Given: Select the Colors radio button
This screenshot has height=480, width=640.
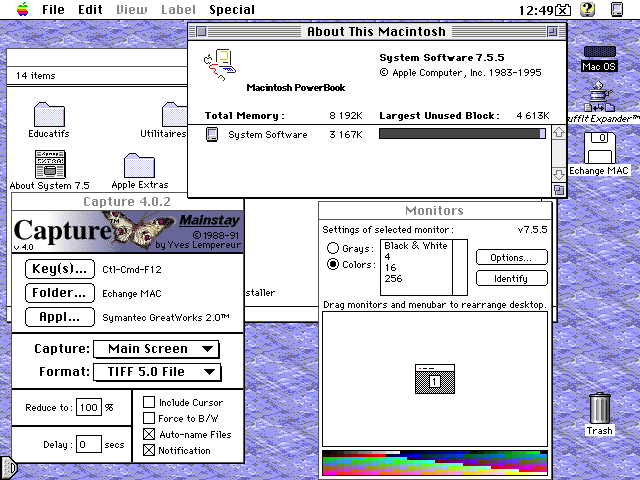Looking at the screenshot, I should point(333,264).
